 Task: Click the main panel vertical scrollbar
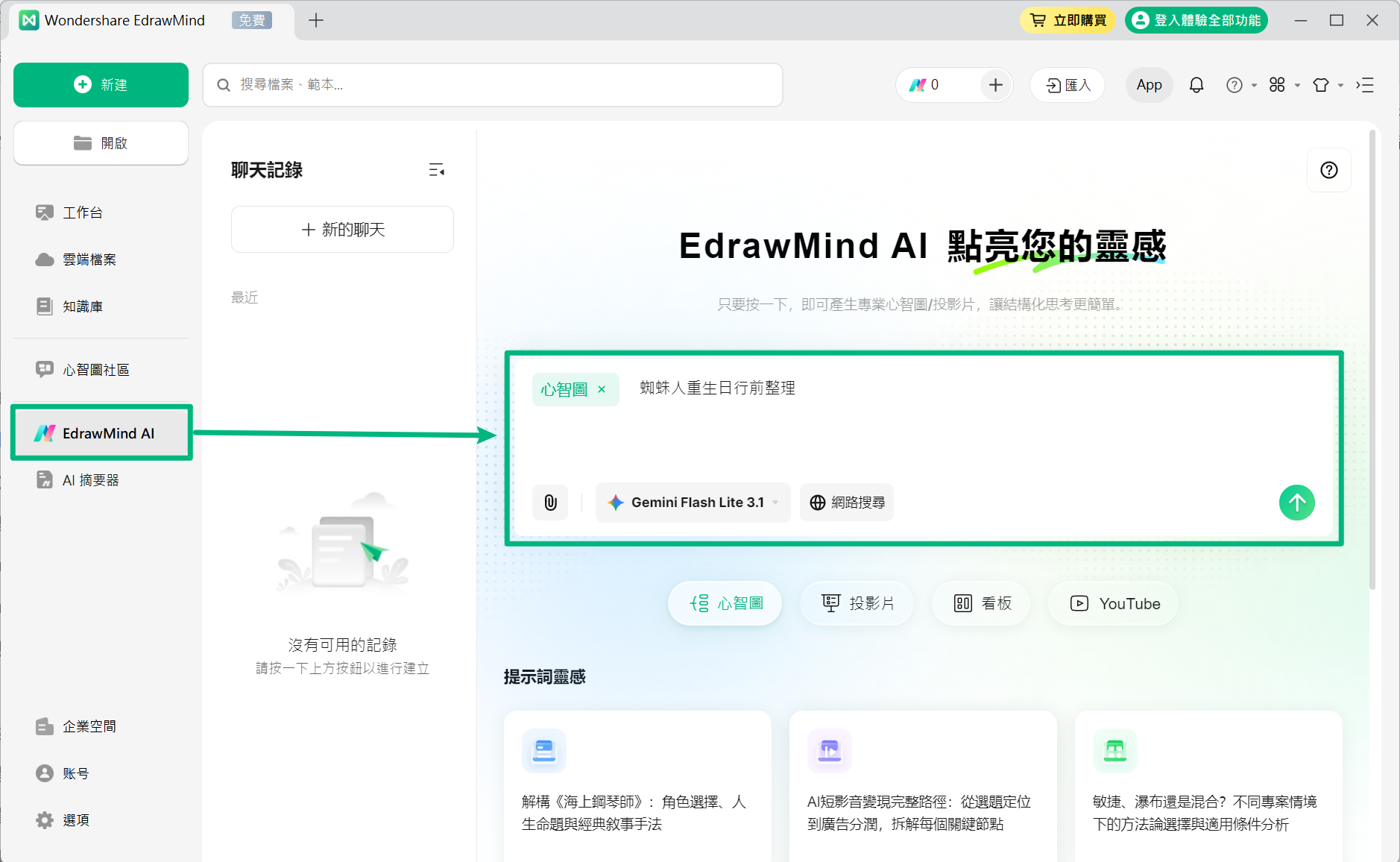coord(1372,359)
